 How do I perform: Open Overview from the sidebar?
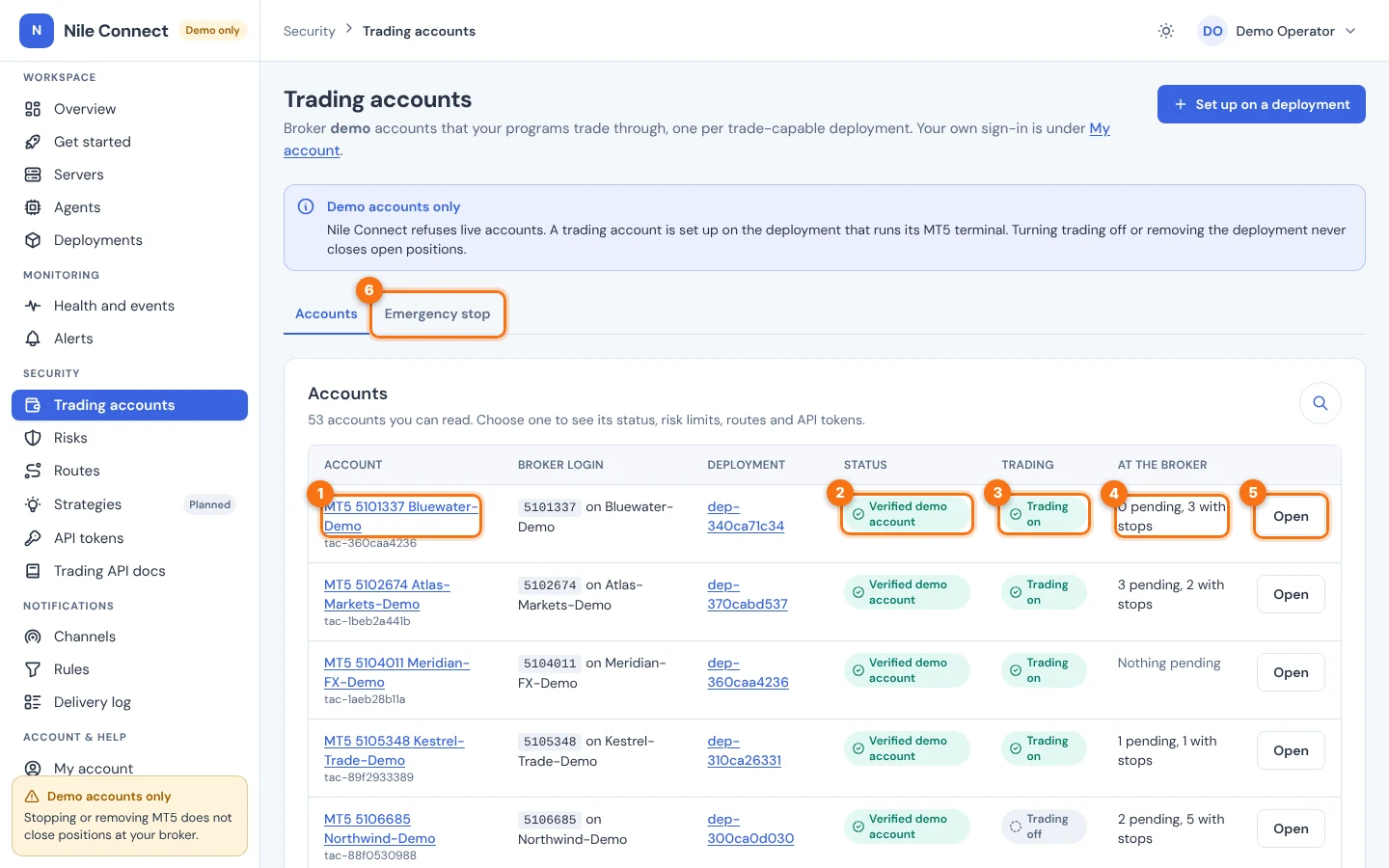click(x=129, y=109)
